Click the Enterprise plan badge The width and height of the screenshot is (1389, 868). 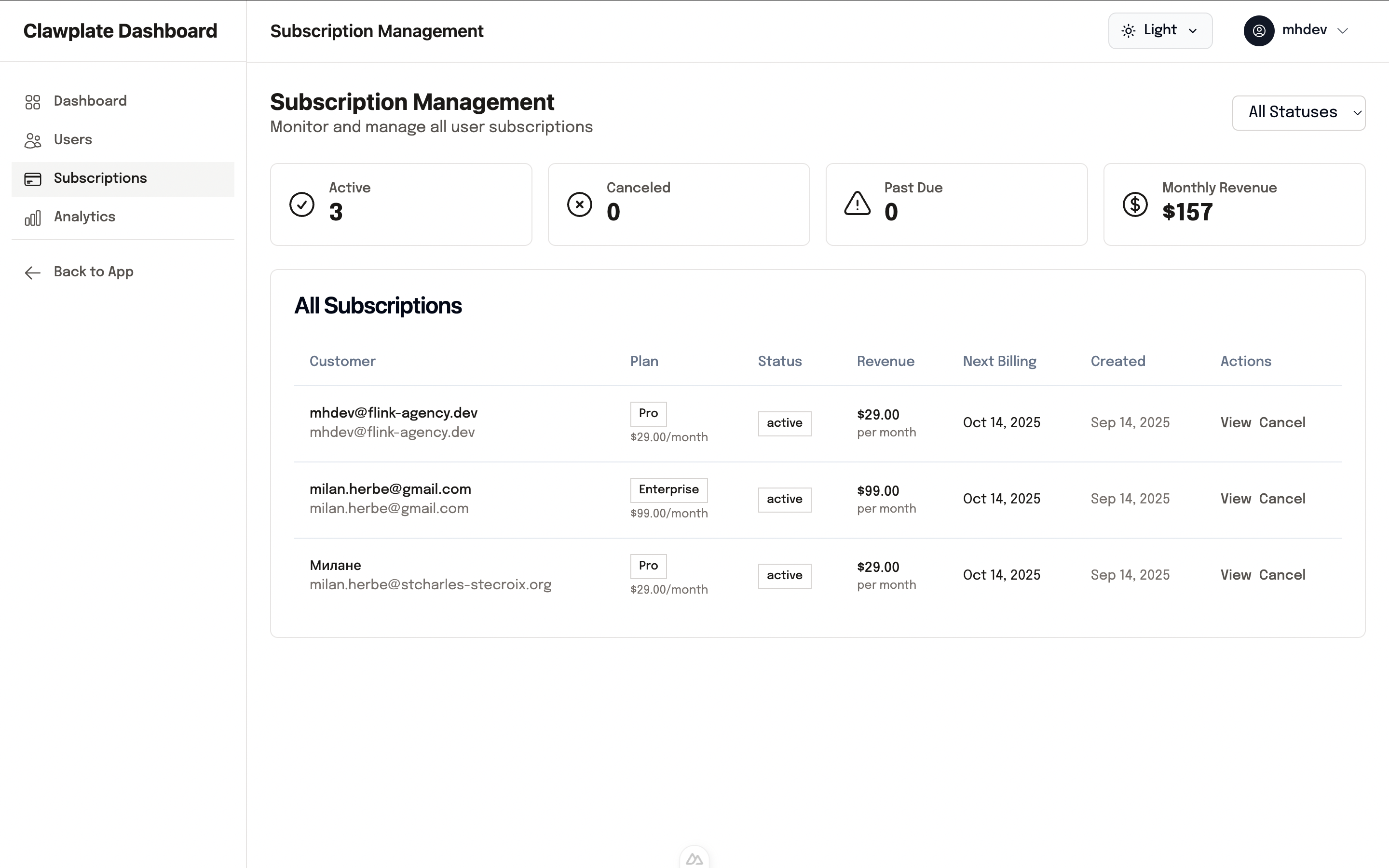coord(668,489)
